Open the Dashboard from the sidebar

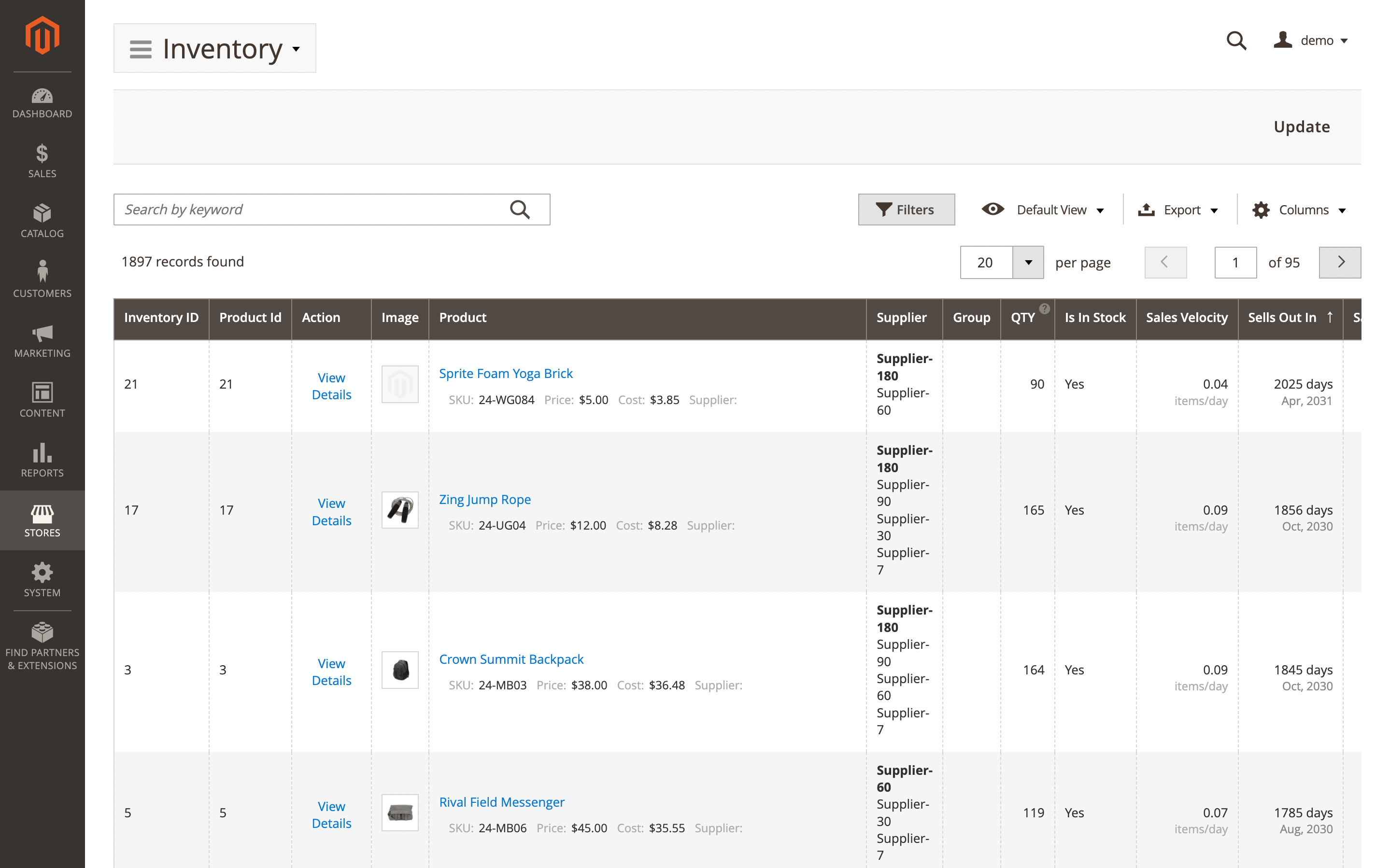tap(42, 102)
